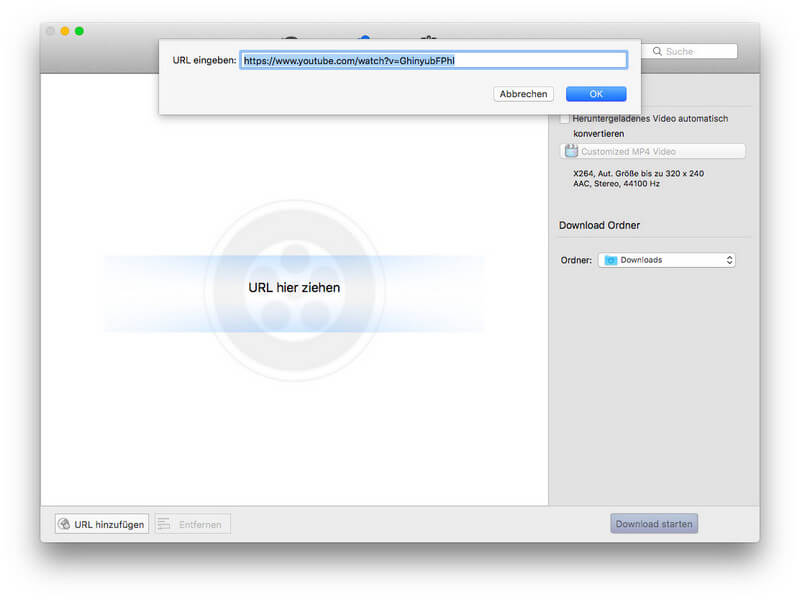Click the AAC, Stereo, 44100 Hz text

click(616, 184)
